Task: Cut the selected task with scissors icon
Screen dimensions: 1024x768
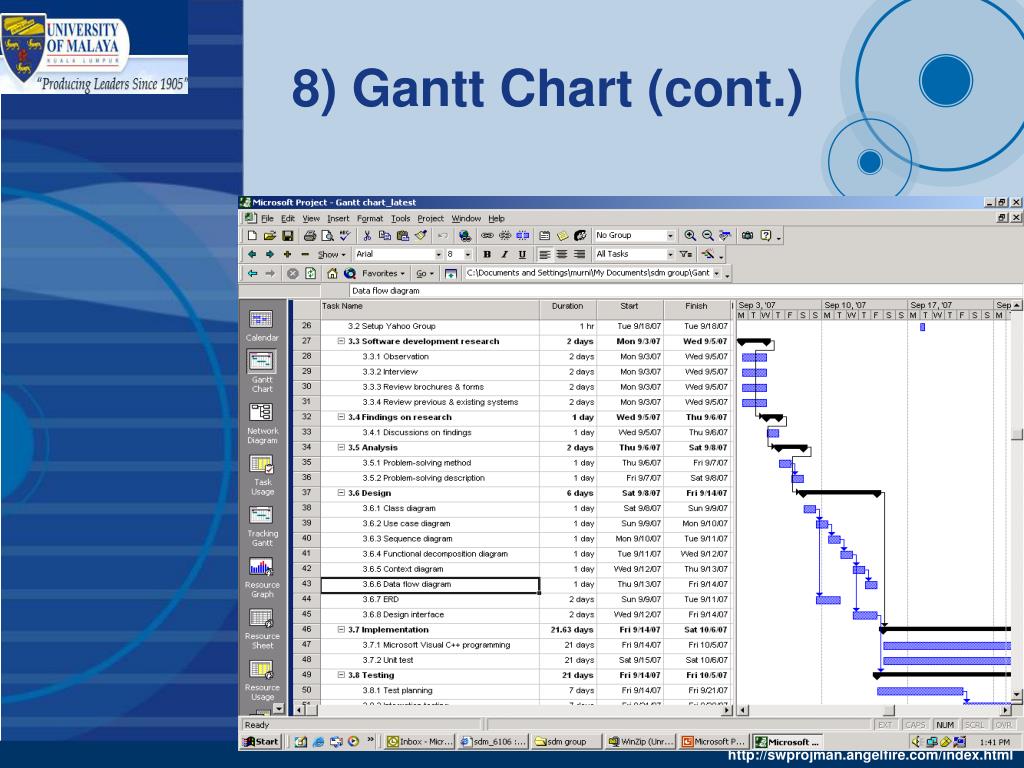Action: click(367, 236)
